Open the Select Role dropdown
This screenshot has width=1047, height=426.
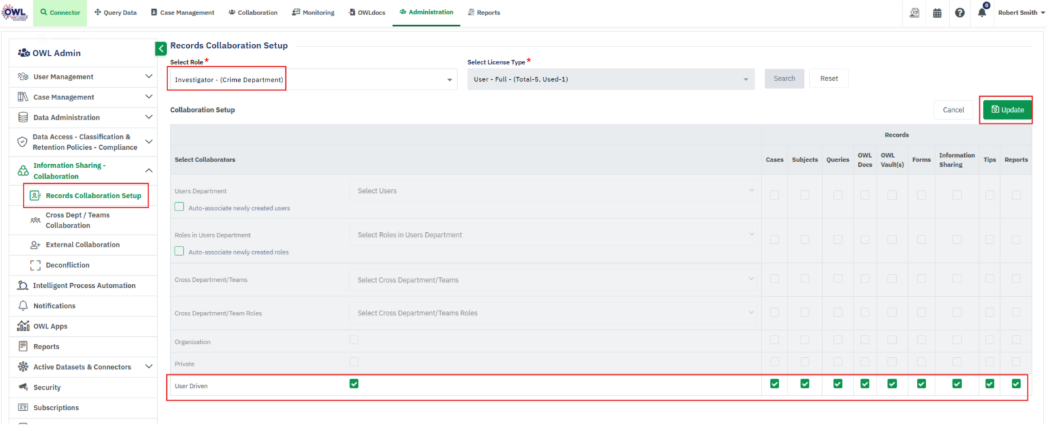tap(312, 79)
